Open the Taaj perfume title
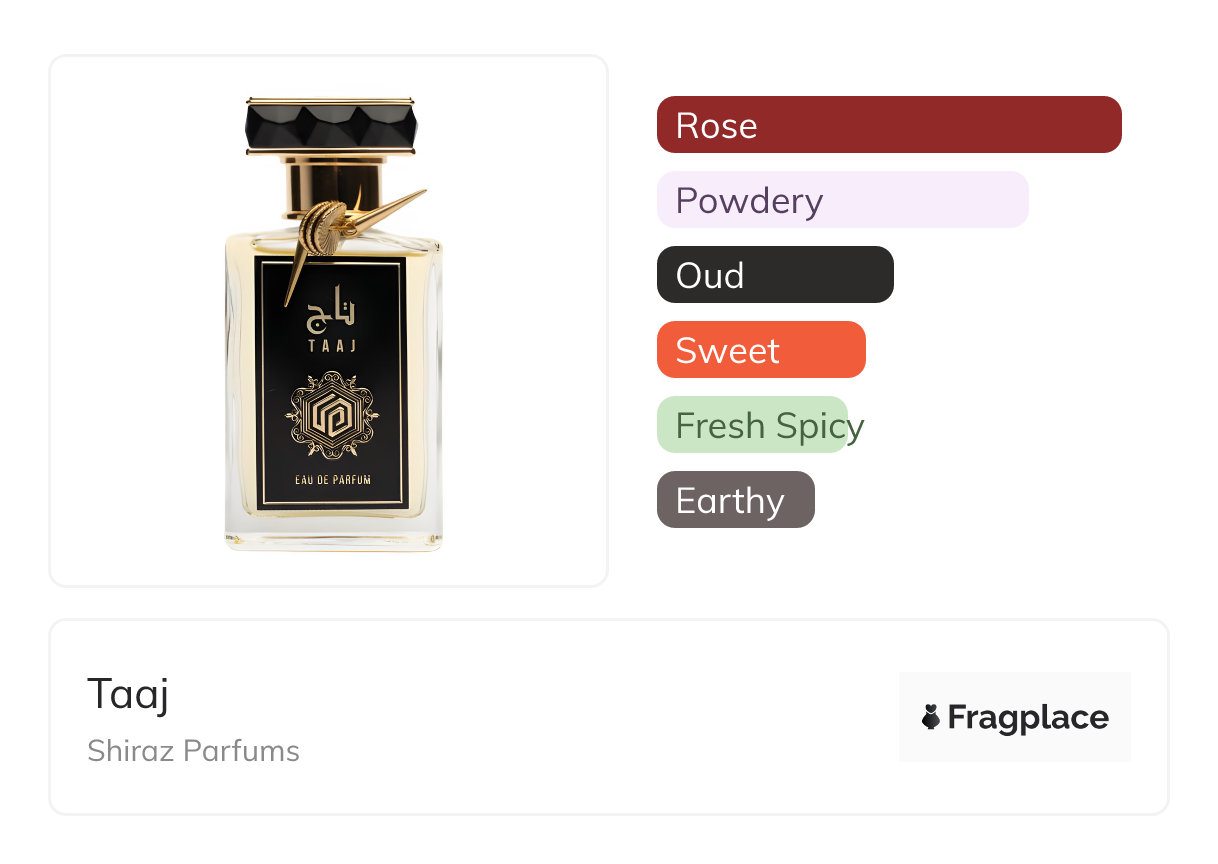 (x=128, y=693)
